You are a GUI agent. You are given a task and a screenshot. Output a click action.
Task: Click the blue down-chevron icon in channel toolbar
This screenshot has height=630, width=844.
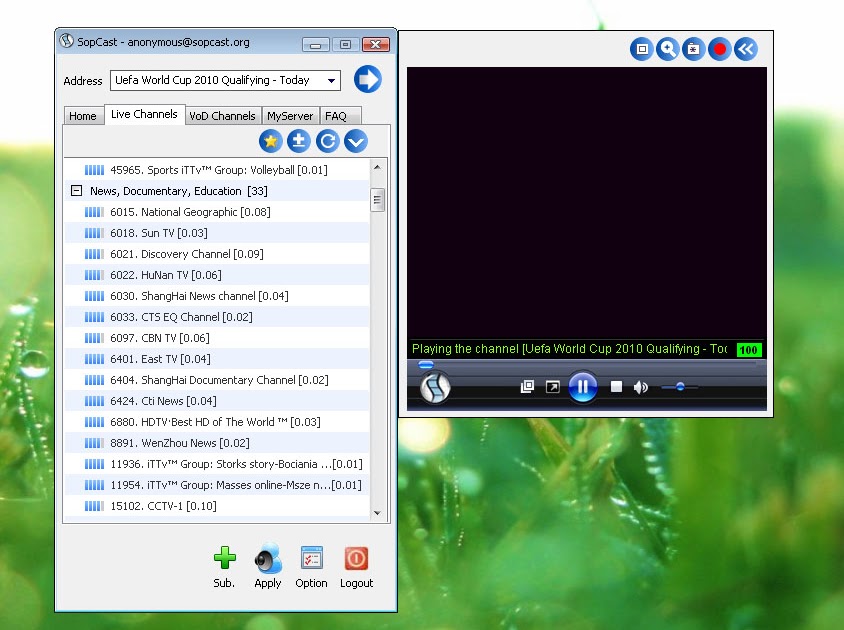(356, 141)
